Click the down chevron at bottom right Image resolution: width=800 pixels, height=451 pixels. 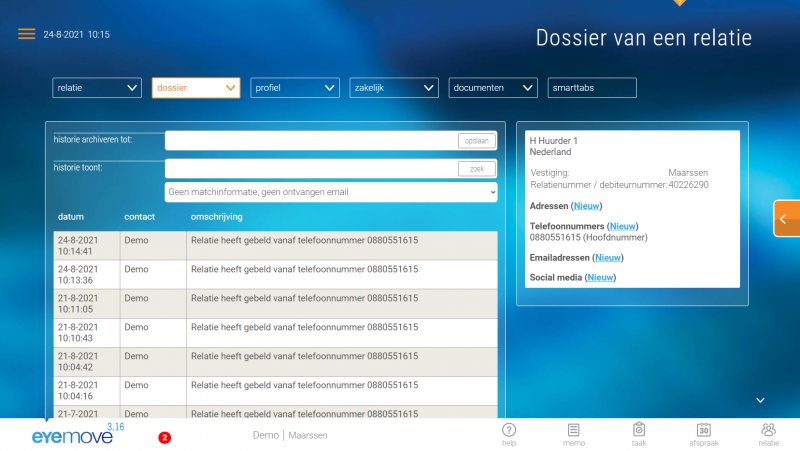(760, 400)
